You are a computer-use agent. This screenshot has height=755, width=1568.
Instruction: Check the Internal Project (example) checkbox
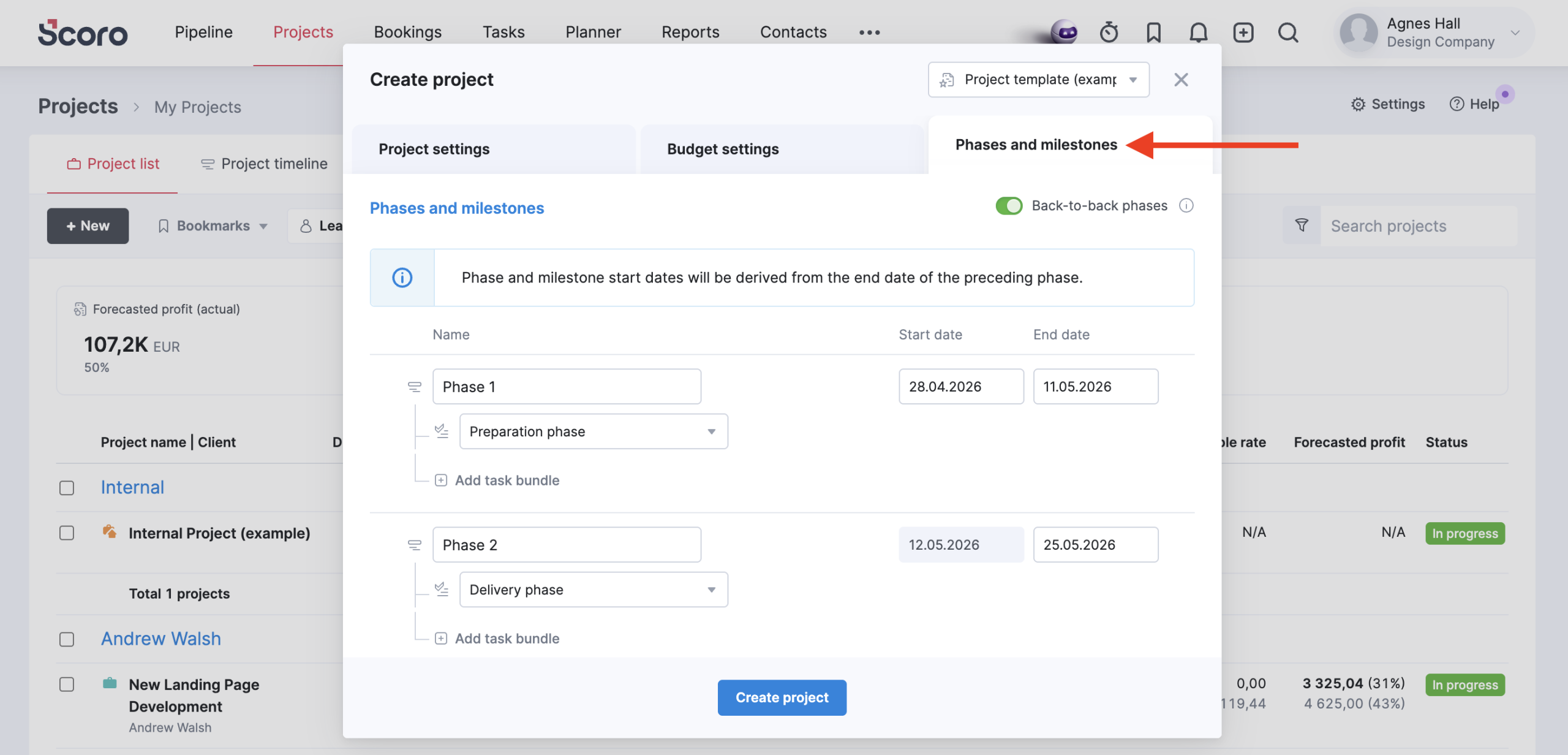[67, 533]
